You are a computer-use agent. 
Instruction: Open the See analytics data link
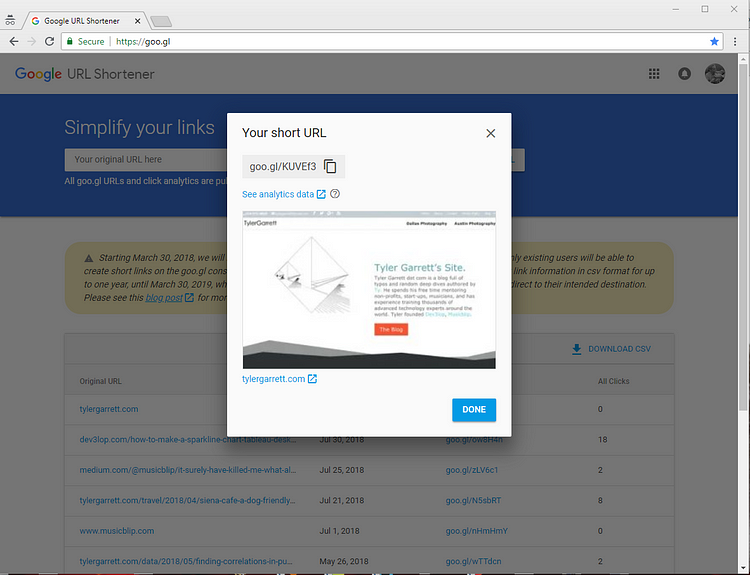[284, 194]
